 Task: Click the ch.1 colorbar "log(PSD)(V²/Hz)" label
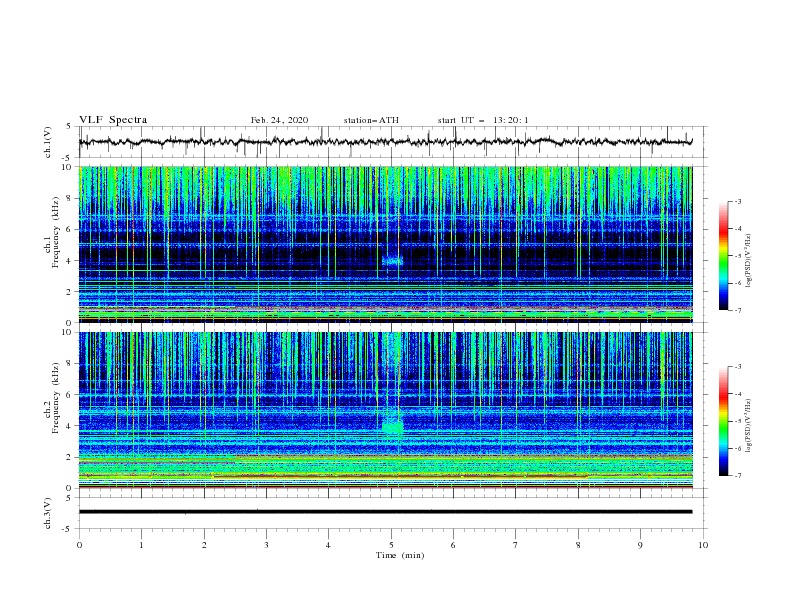coord(749,261)
